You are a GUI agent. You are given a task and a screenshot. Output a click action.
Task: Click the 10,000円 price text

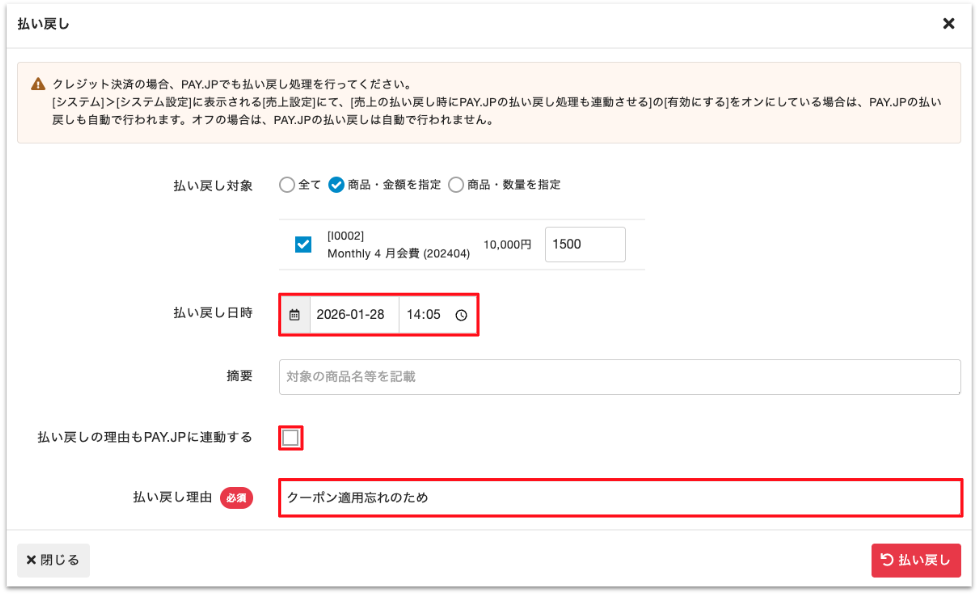pos(507,245)
